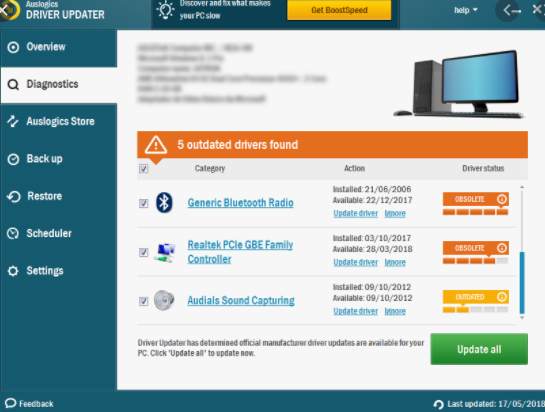Go to the Back up section
Image resolution: width=545 pixels, height=412 pixels.
click(59, 159)
